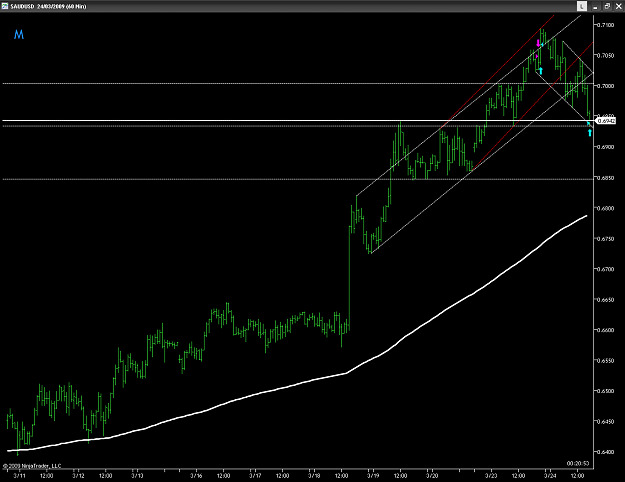Click the 0.6600 price axis label
Image resolution: width=625 pixels, height=482 pixels.
click(606, 330)
